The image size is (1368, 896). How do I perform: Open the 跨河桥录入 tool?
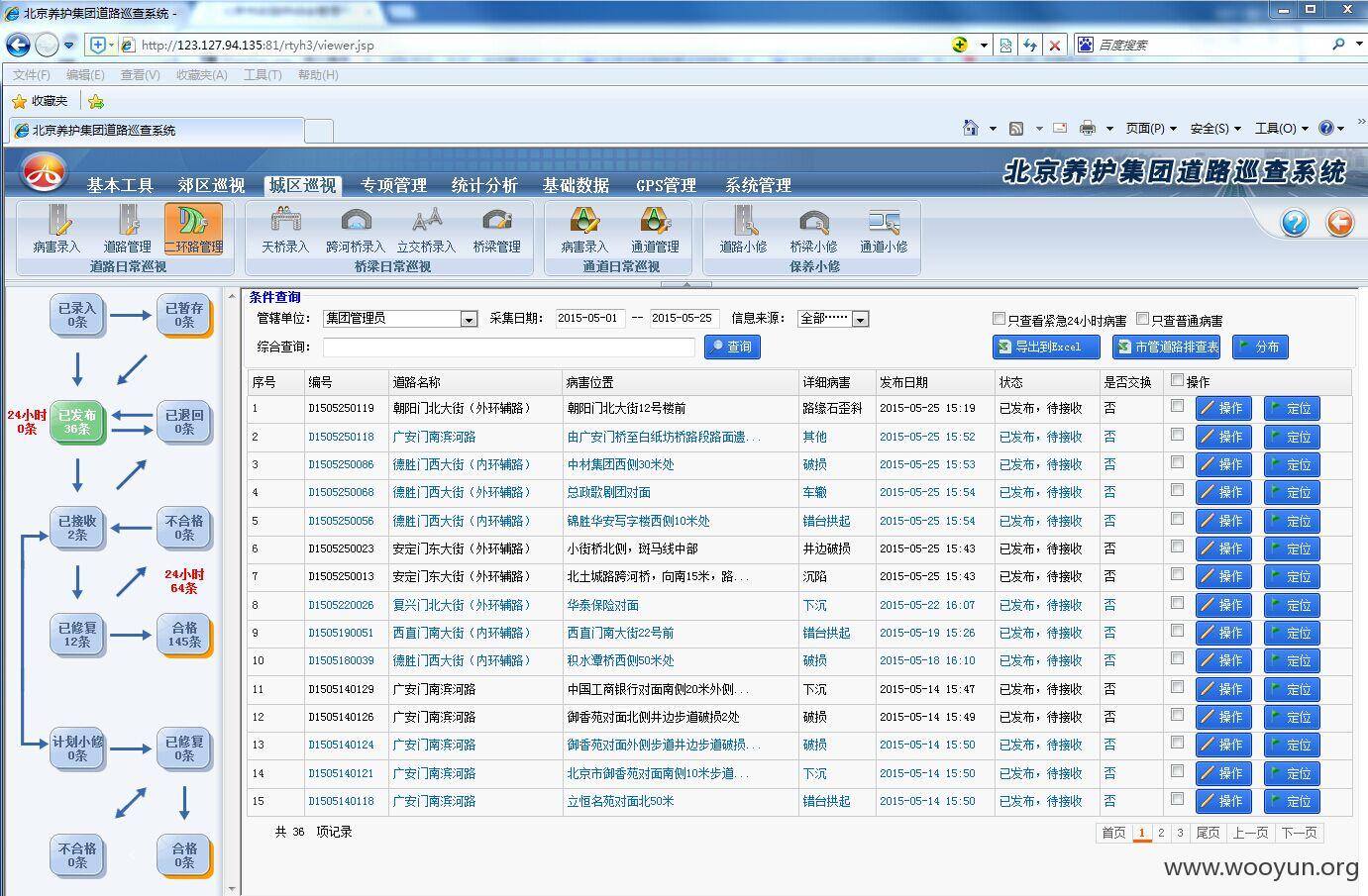tap(355, 230)
